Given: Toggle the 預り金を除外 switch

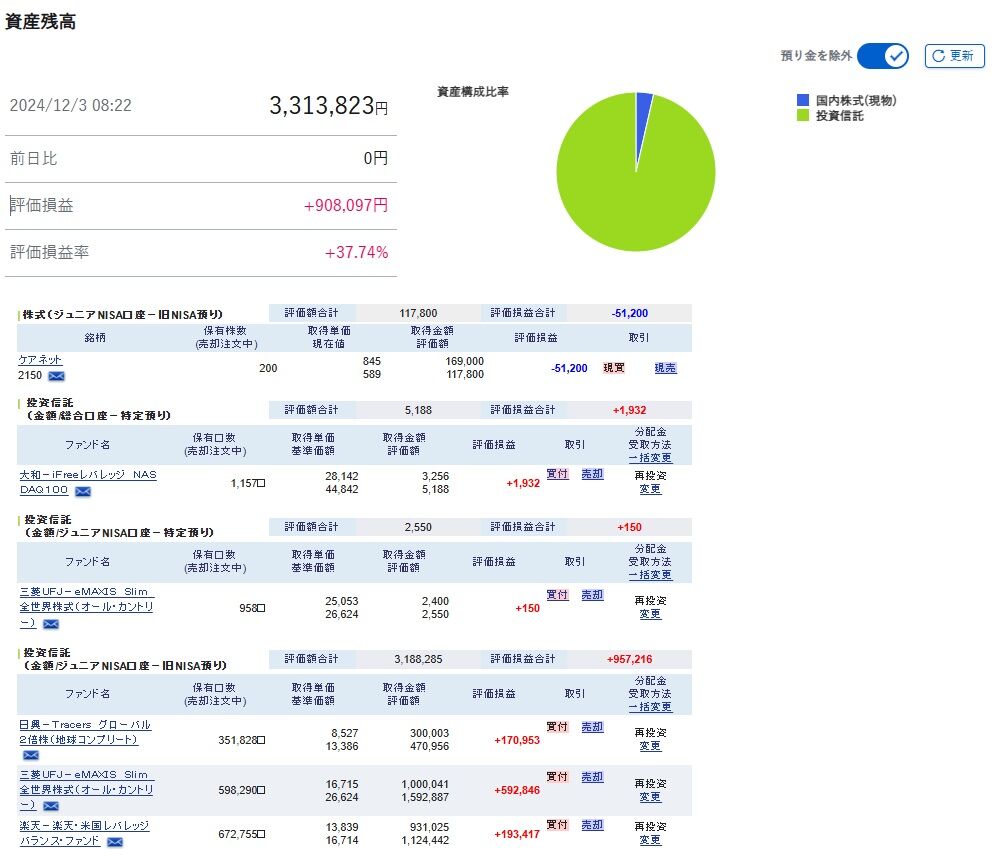Looking at the screenshot, I should (x=883, y=56).
